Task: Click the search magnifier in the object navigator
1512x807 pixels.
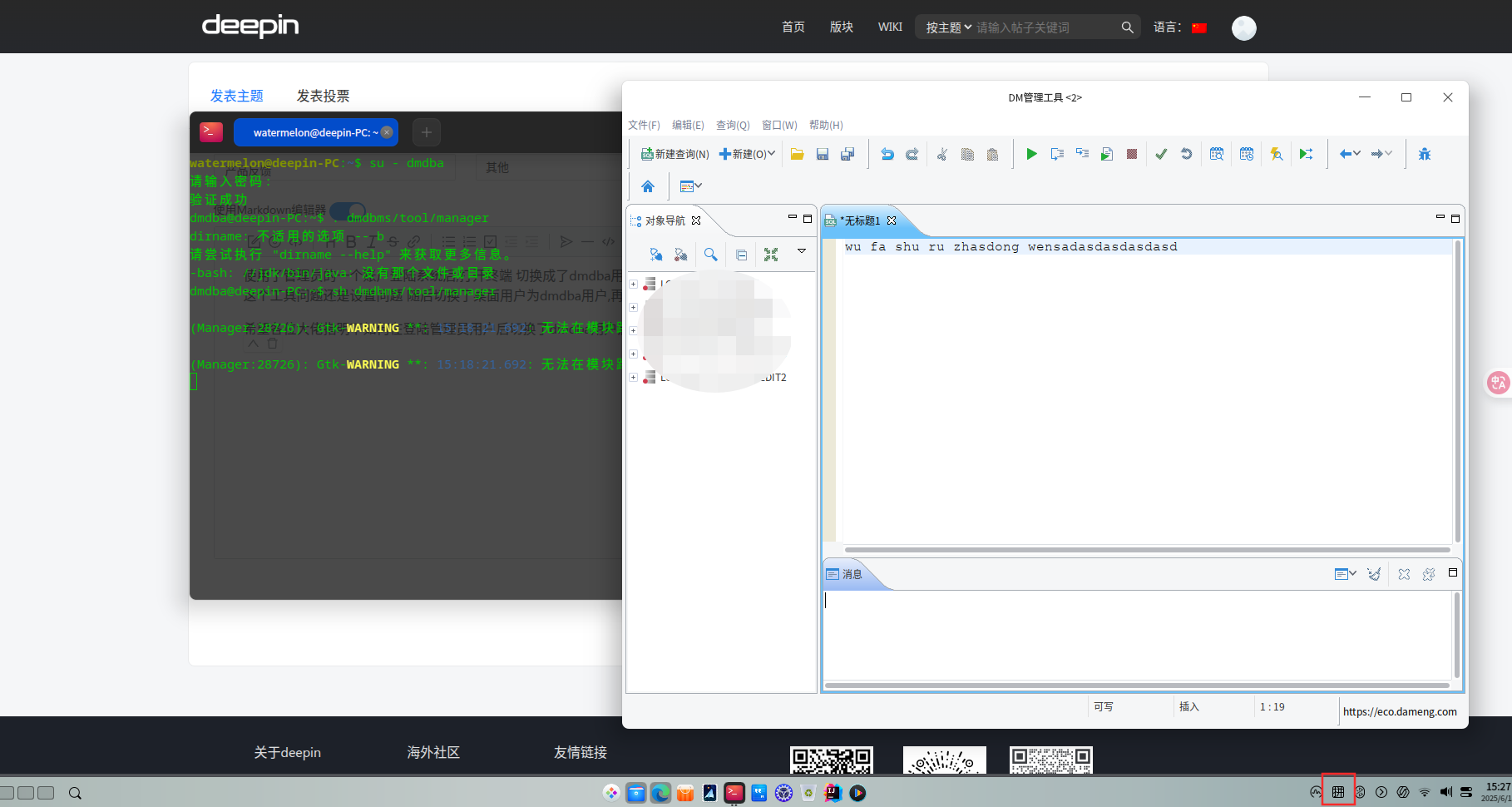Action: coord(710,255)
